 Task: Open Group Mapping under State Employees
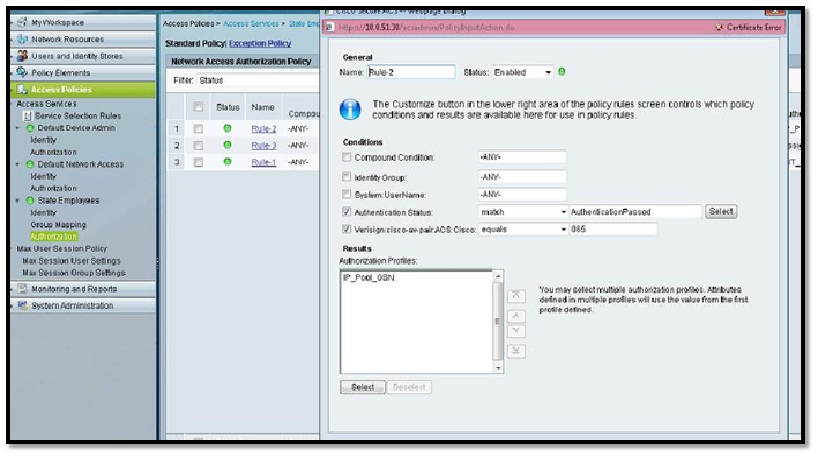(58, 225)
